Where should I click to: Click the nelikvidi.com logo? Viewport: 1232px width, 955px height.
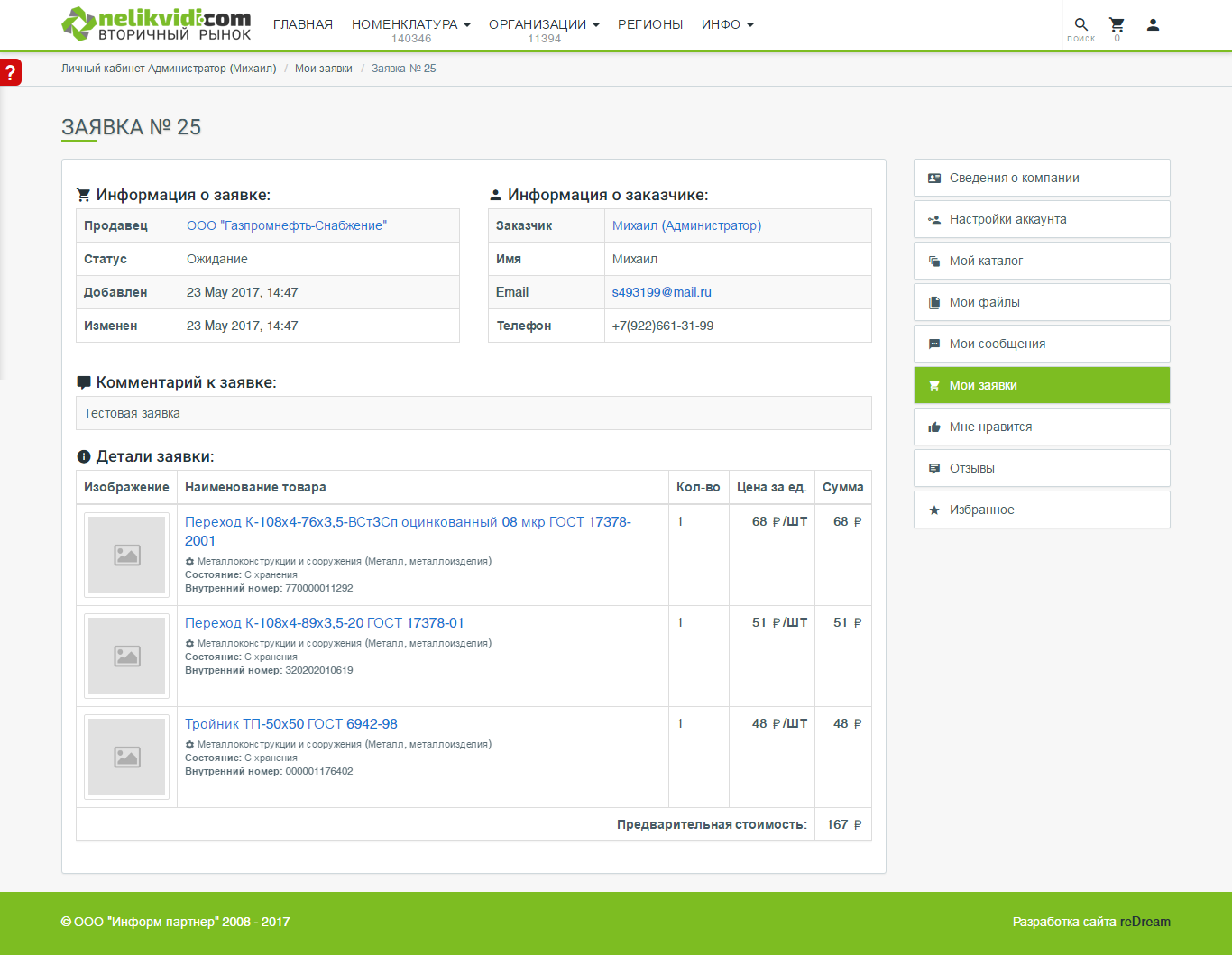(x=156, y=24)
